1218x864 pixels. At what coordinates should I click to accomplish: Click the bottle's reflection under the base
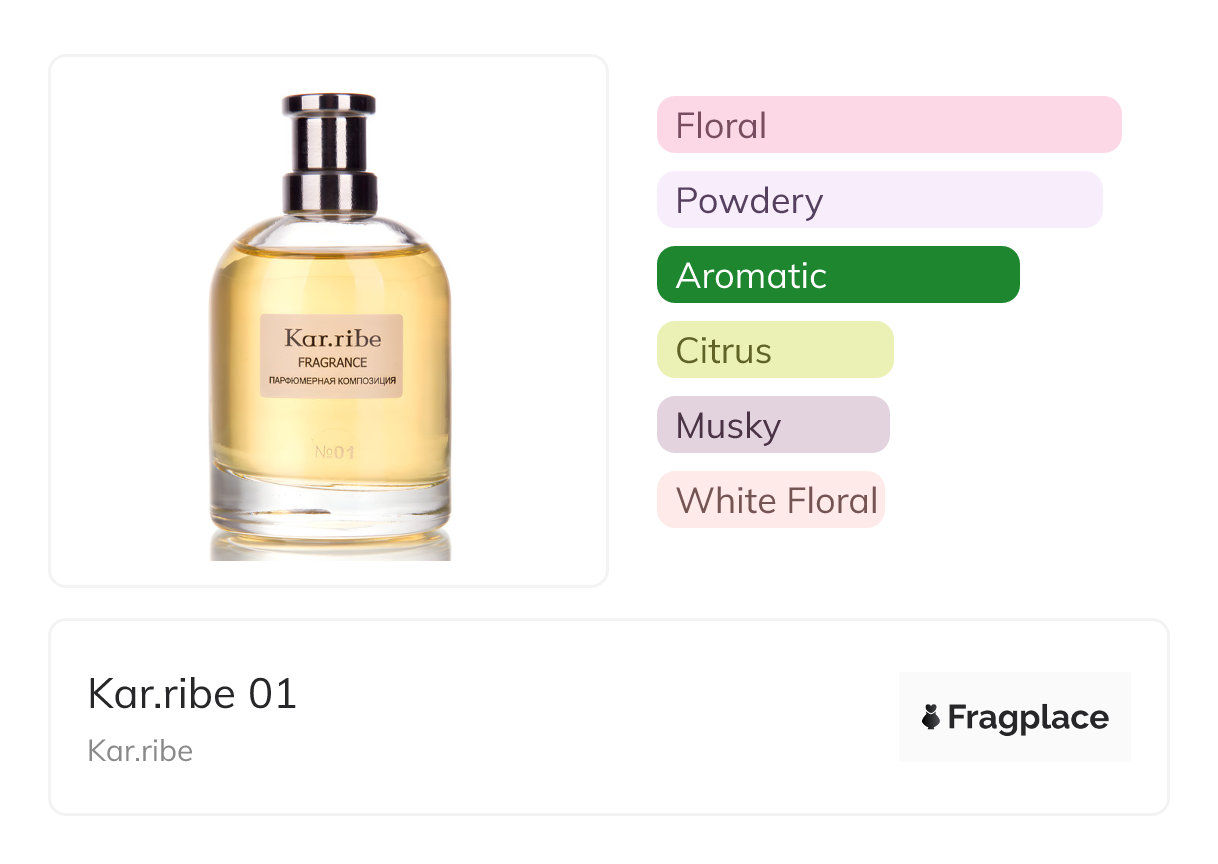pyautogui.click(x=329, y=547)
